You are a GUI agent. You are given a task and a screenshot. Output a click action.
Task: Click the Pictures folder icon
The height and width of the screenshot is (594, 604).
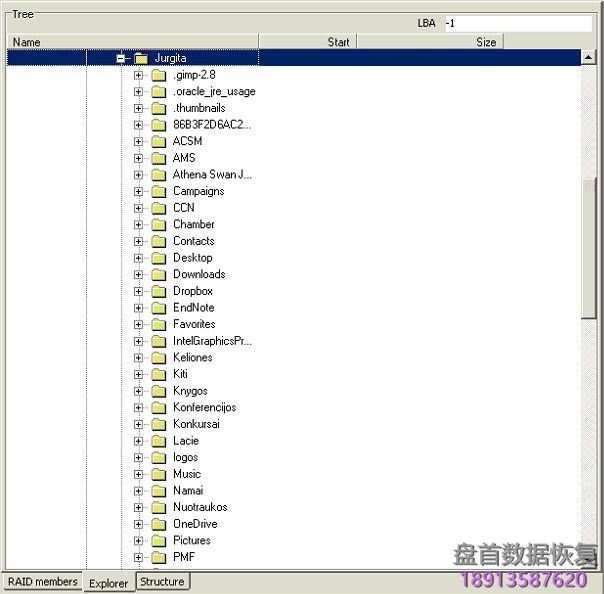pyautogui.click(x=158, y=540)
